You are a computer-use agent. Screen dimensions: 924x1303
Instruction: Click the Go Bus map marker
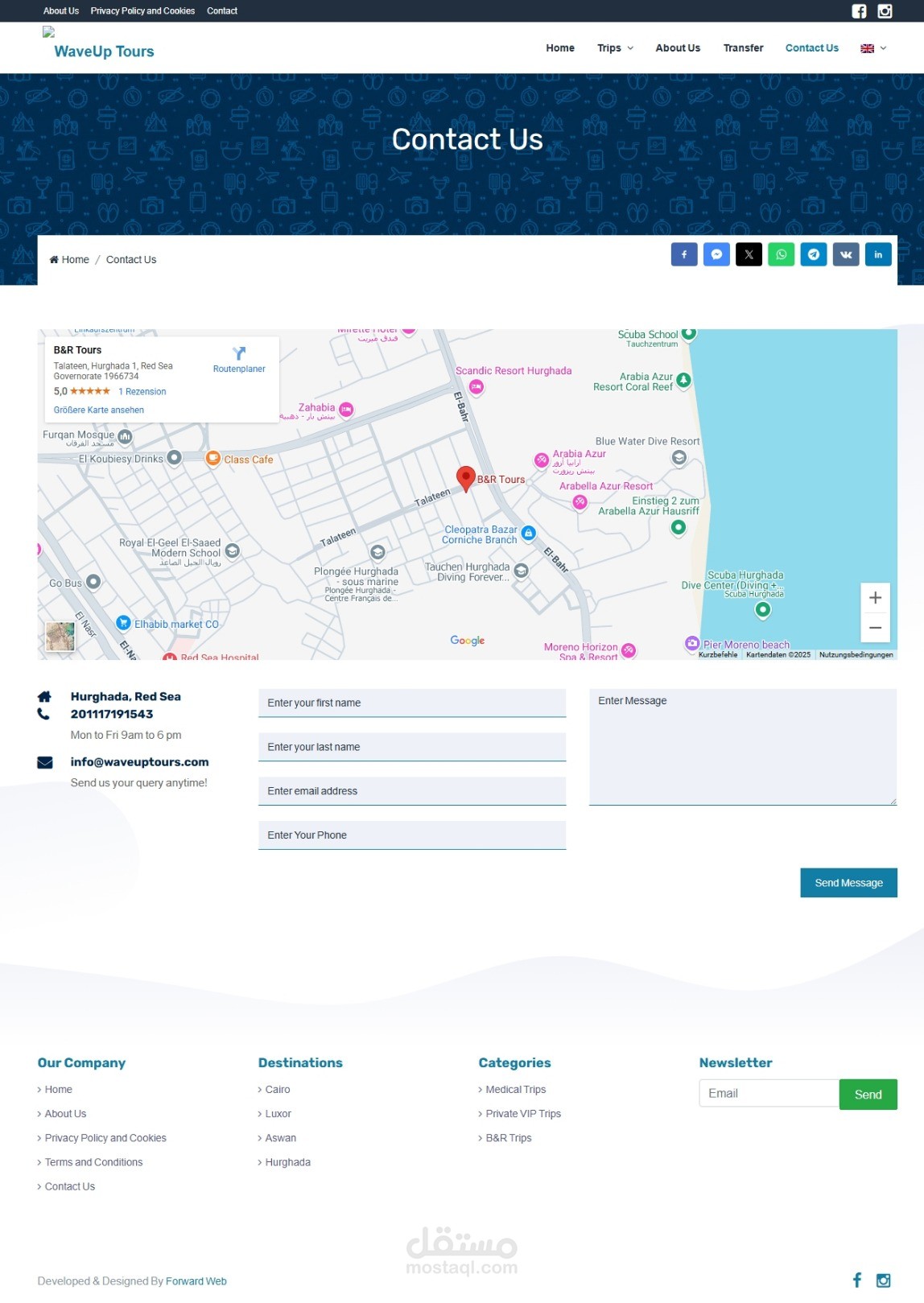point(93,582)
